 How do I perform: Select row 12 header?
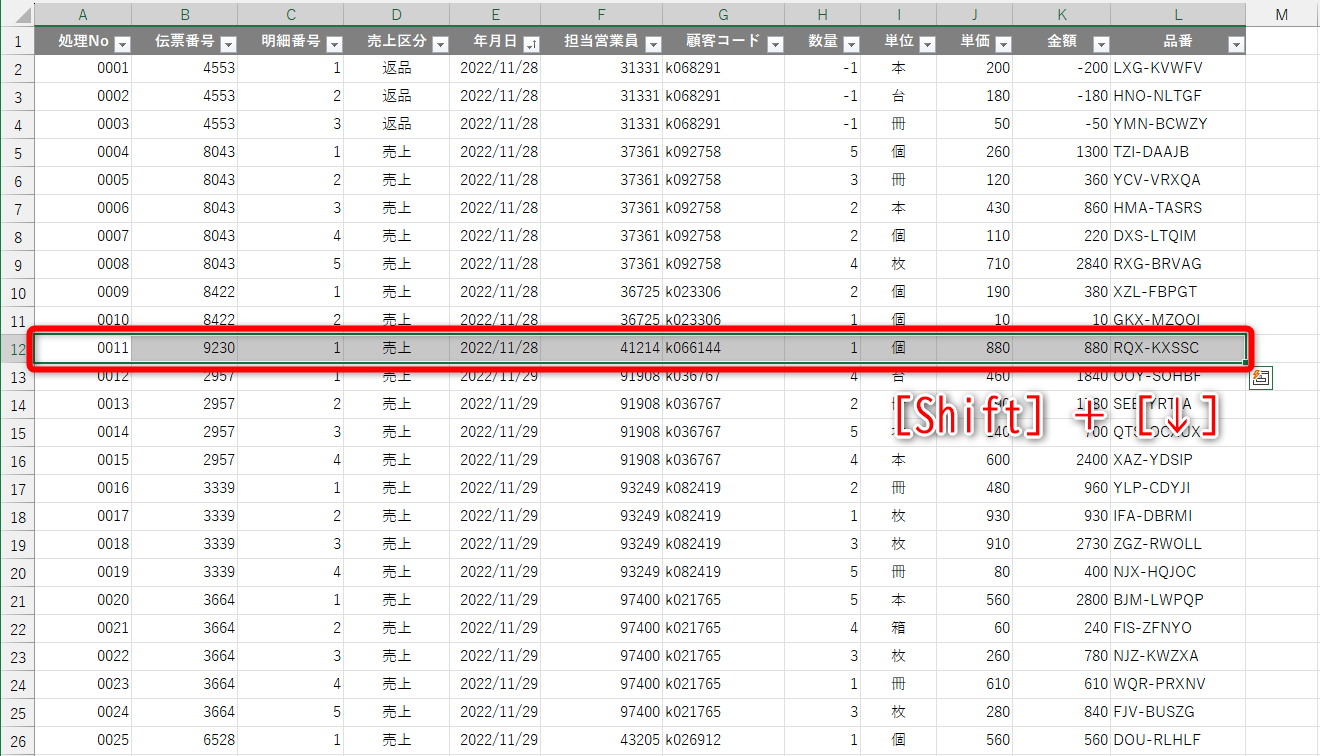(16, 348)
